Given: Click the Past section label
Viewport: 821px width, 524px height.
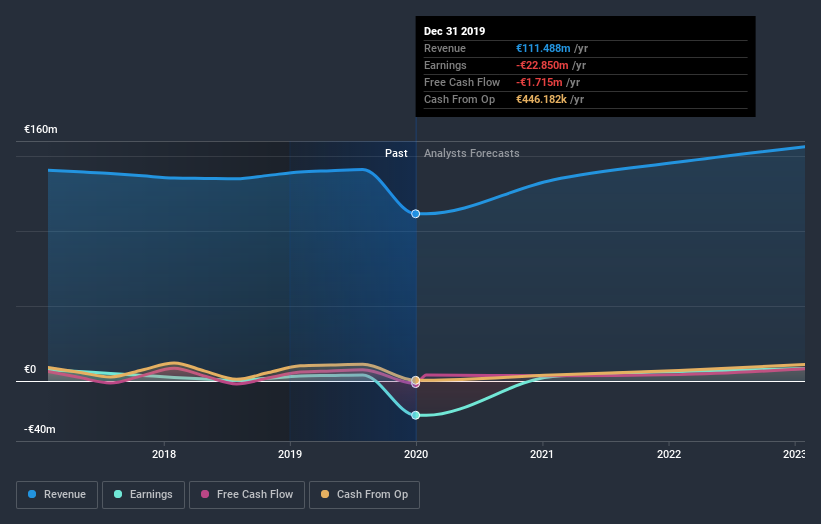Looking at the screenshot, I should click(x=396, y=153).
